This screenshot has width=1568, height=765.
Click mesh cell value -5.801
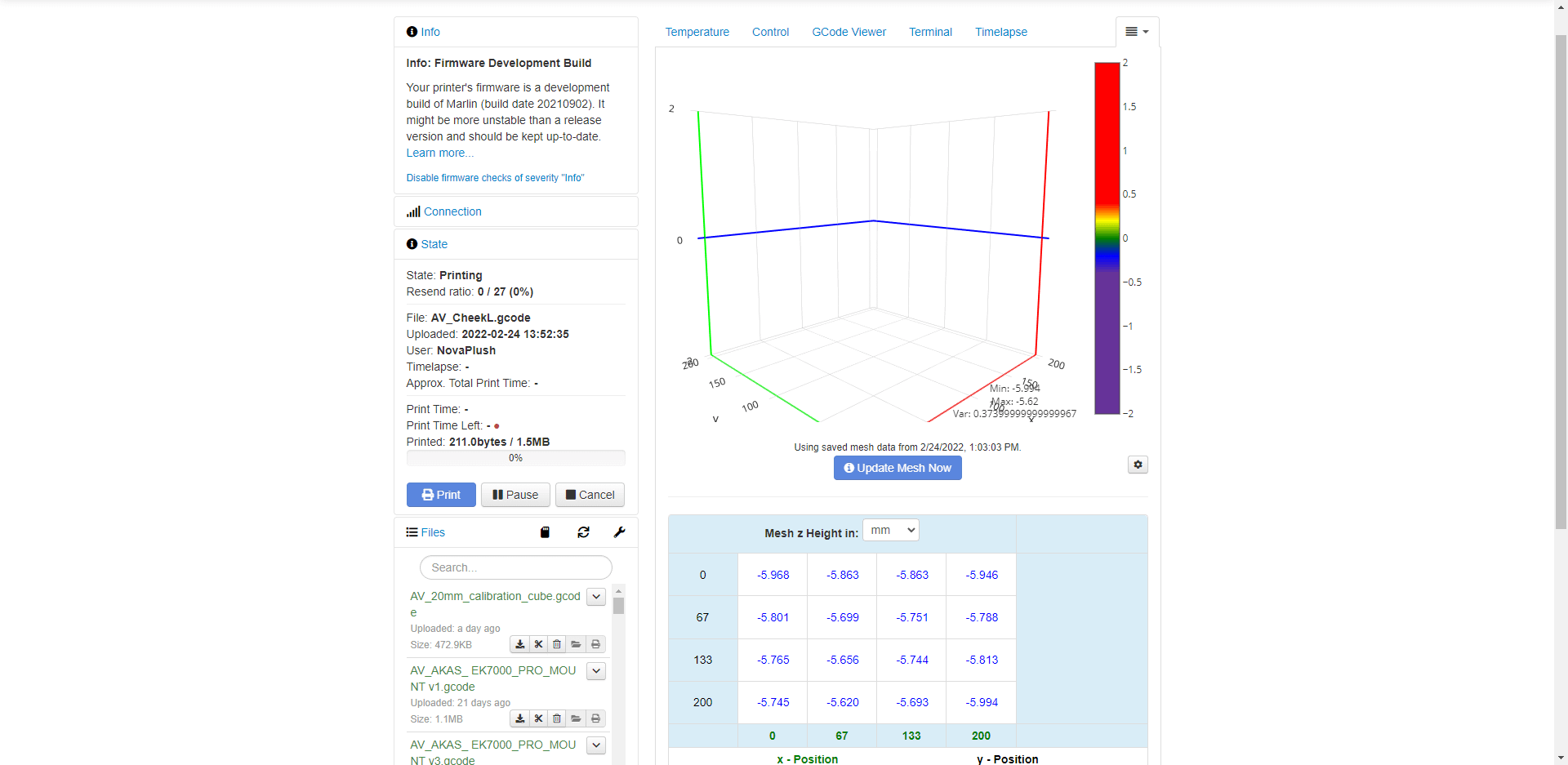773,617
